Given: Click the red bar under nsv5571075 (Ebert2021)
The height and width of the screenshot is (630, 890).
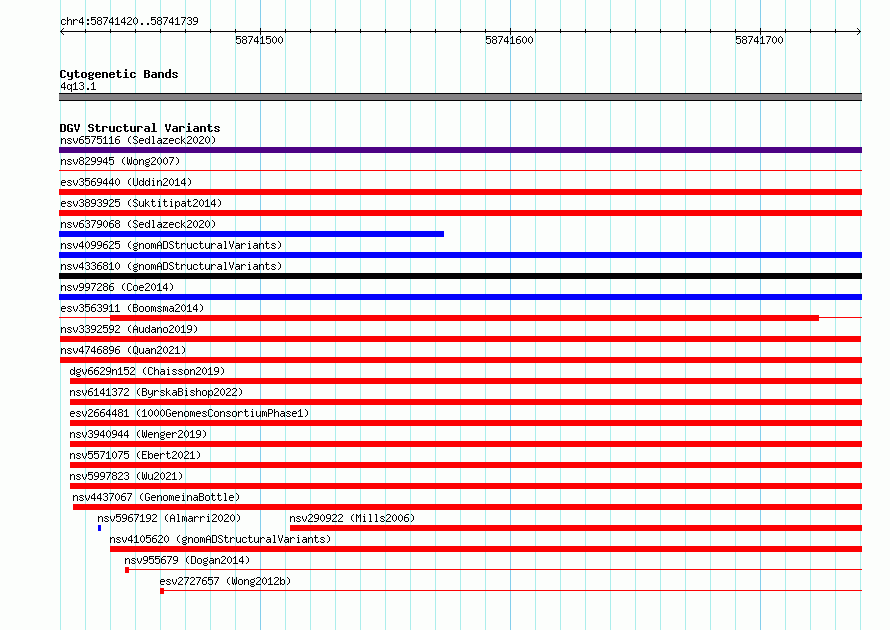Looking at the screenshot, I should [x=466, y=465].
